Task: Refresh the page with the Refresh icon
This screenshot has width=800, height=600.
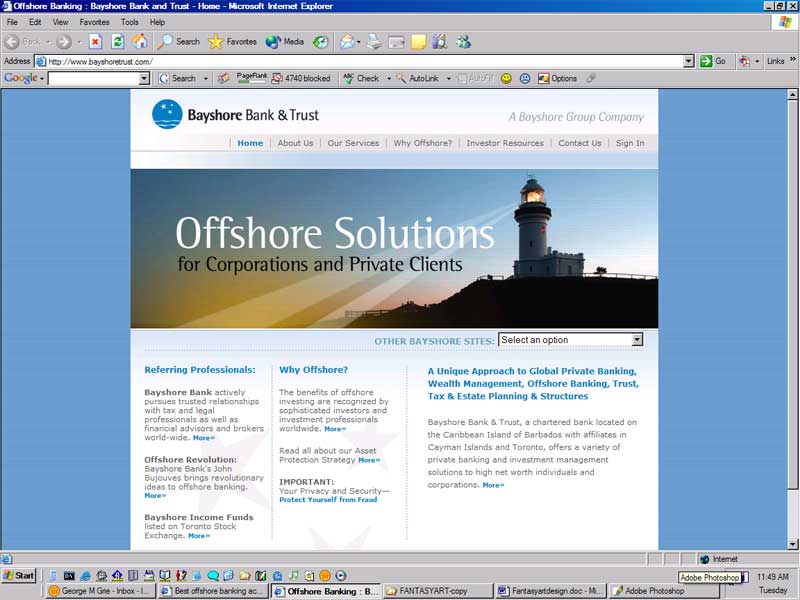Action: [x=117, y=42]
